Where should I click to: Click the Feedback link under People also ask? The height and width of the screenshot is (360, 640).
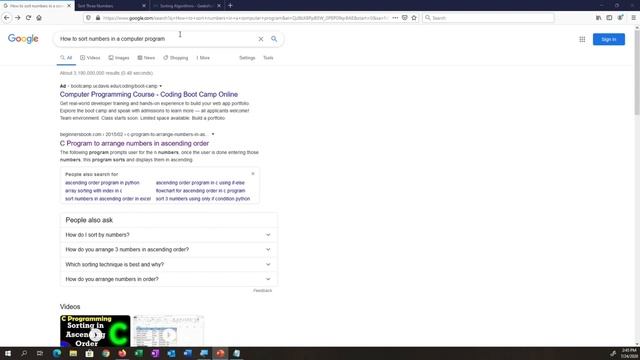pos(262,291)
